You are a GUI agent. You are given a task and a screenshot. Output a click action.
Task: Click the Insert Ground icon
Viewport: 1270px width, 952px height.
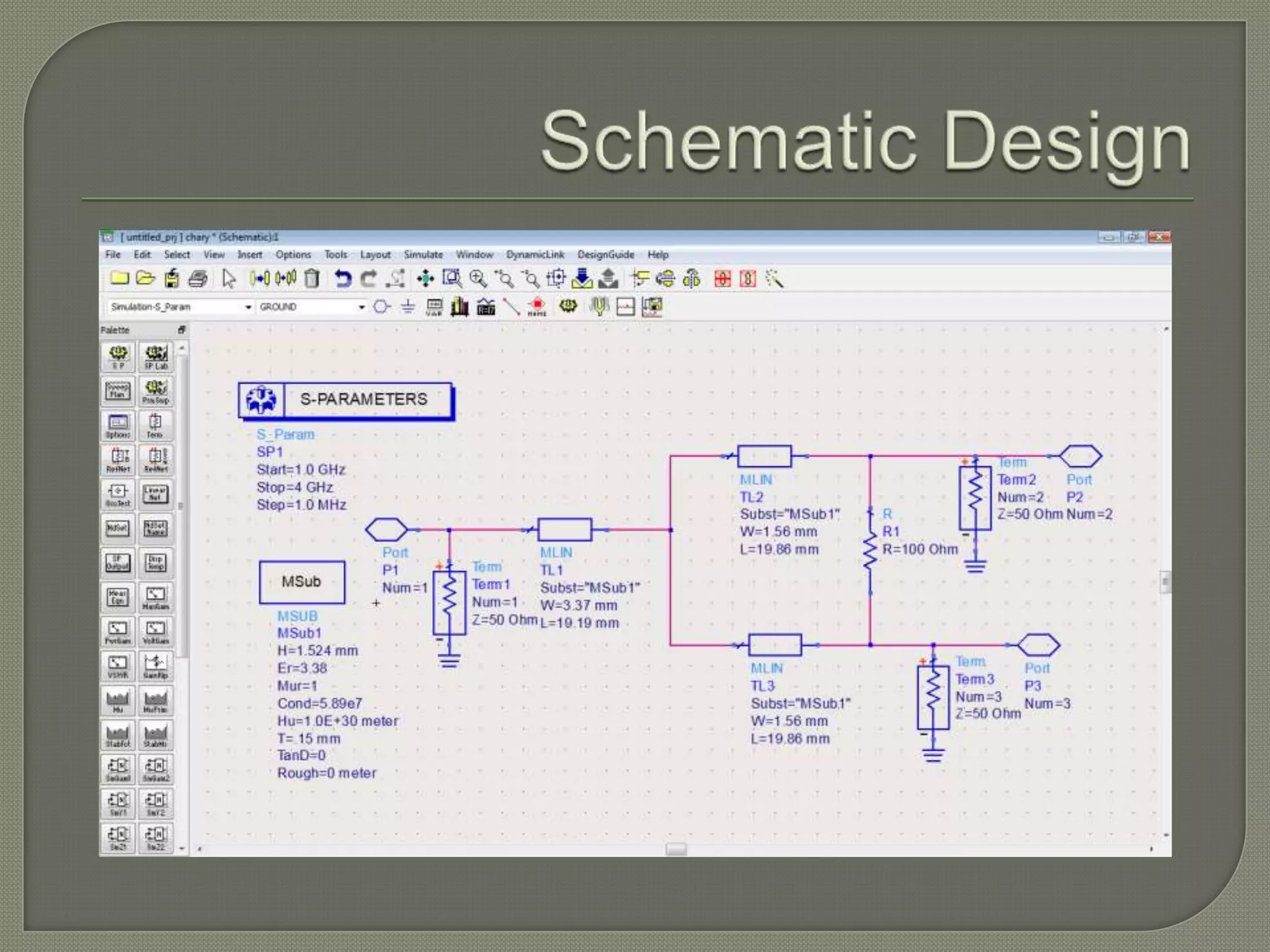click(x=407, y=307)
